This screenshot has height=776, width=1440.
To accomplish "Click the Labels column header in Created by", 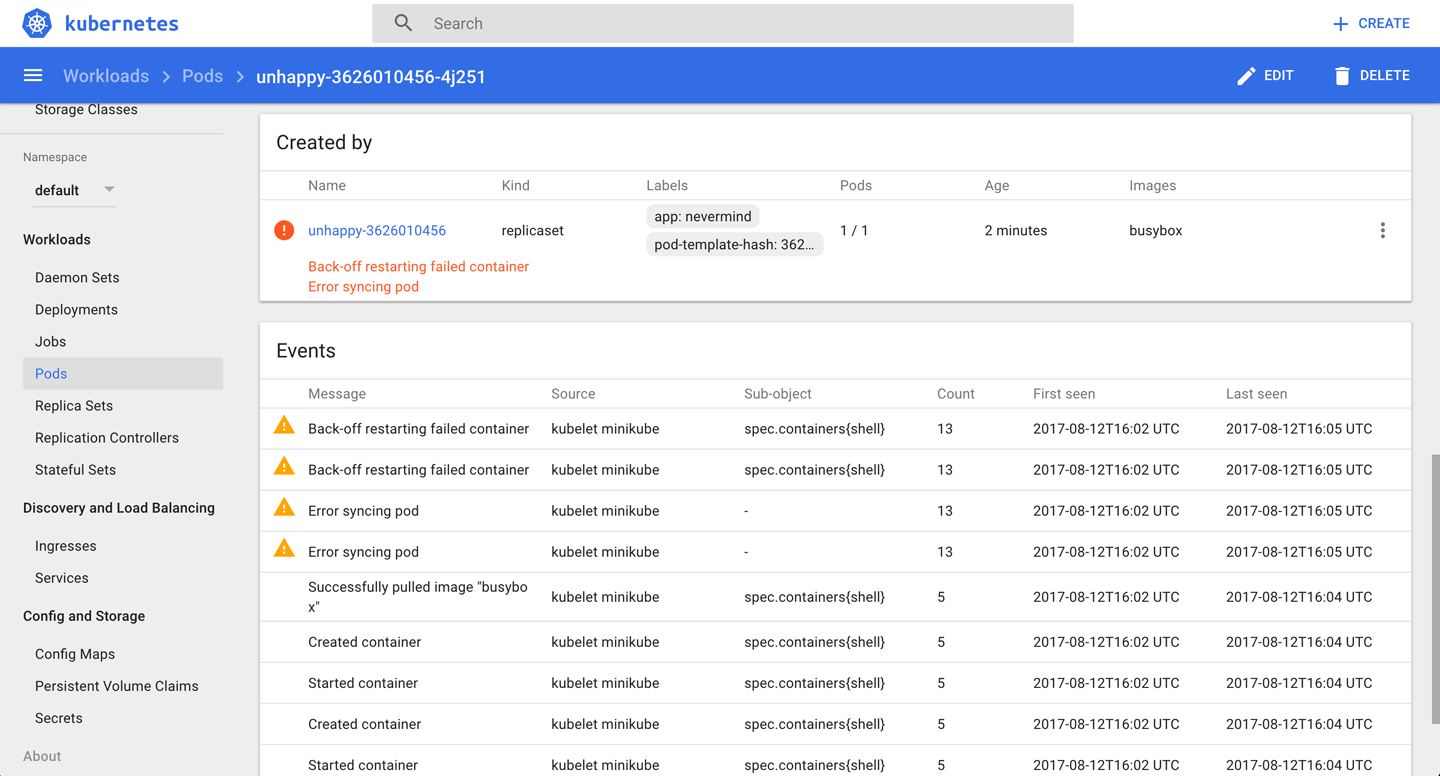I will click(x=667, y=185).
